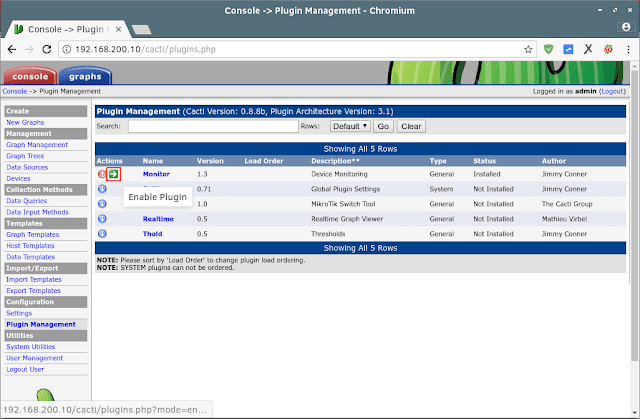Open the Chromium profile avatar

(626, 27)
